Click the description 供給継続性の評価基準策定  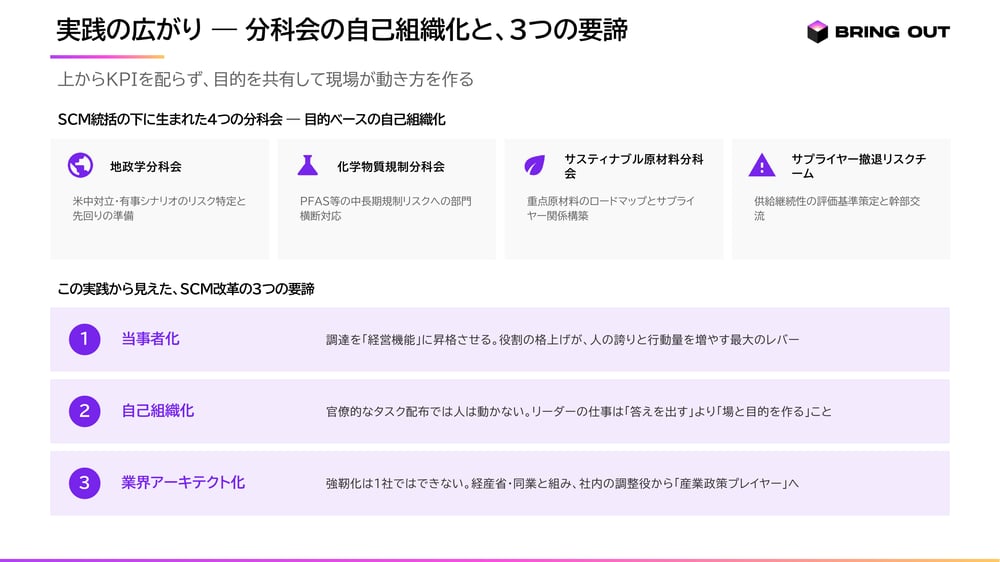[x=837, y=208]
